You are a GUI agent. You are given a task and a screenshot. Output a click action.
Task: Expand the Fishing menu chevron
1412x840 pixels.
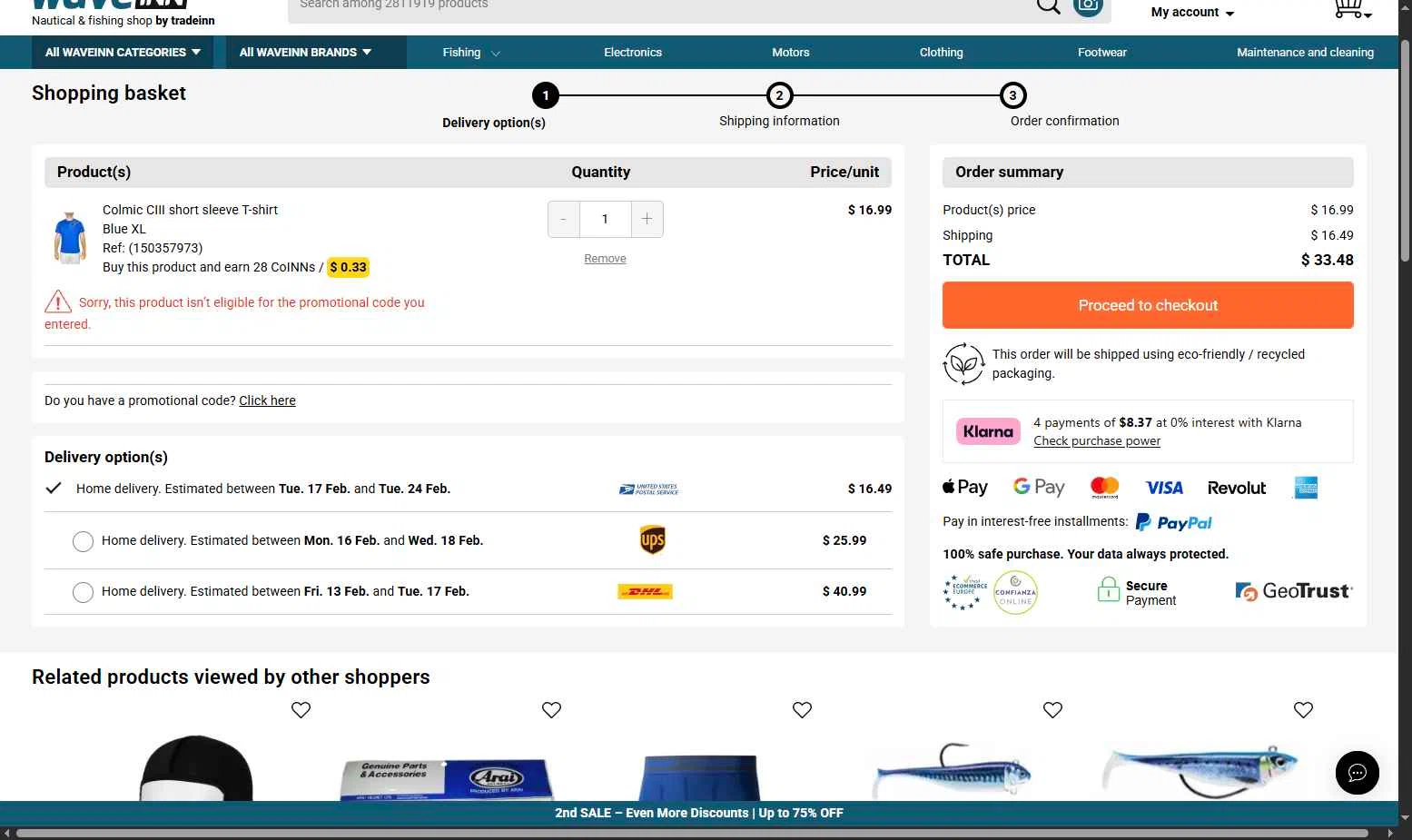click(x=496, y=54)
